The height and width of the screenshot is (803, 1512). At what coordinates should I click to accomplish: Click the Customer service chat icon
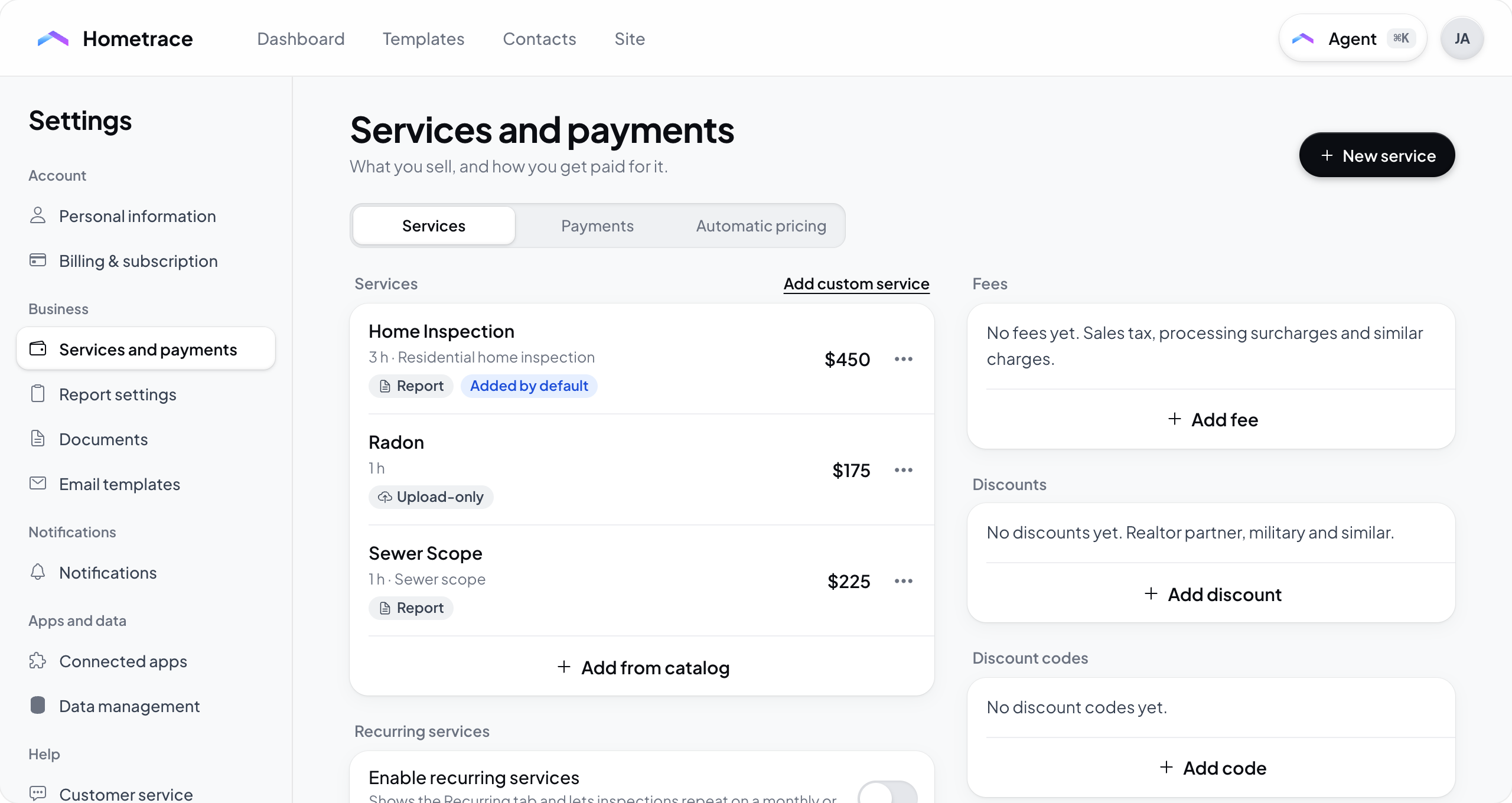click(38, 794)
